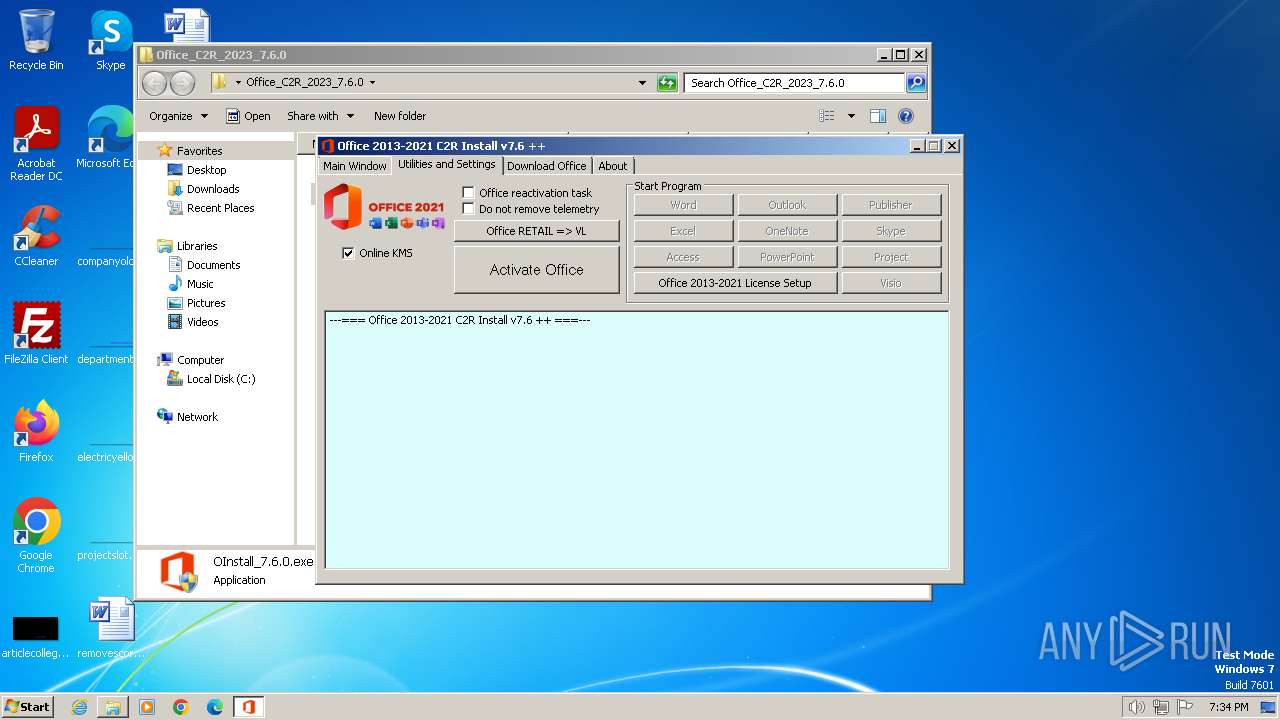Expand the Share with dropdown
The height and width of the screenshot is (720, 1280).
[320, 116]
